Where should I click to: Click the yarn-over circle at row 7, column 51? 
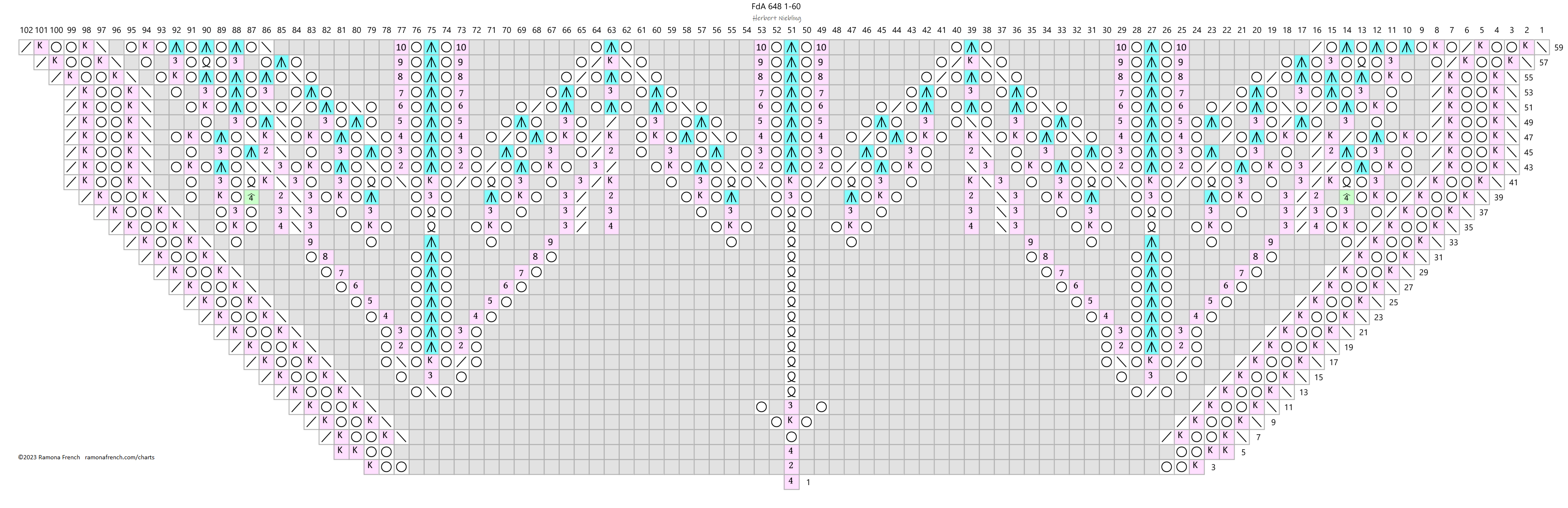click(792, 436)
